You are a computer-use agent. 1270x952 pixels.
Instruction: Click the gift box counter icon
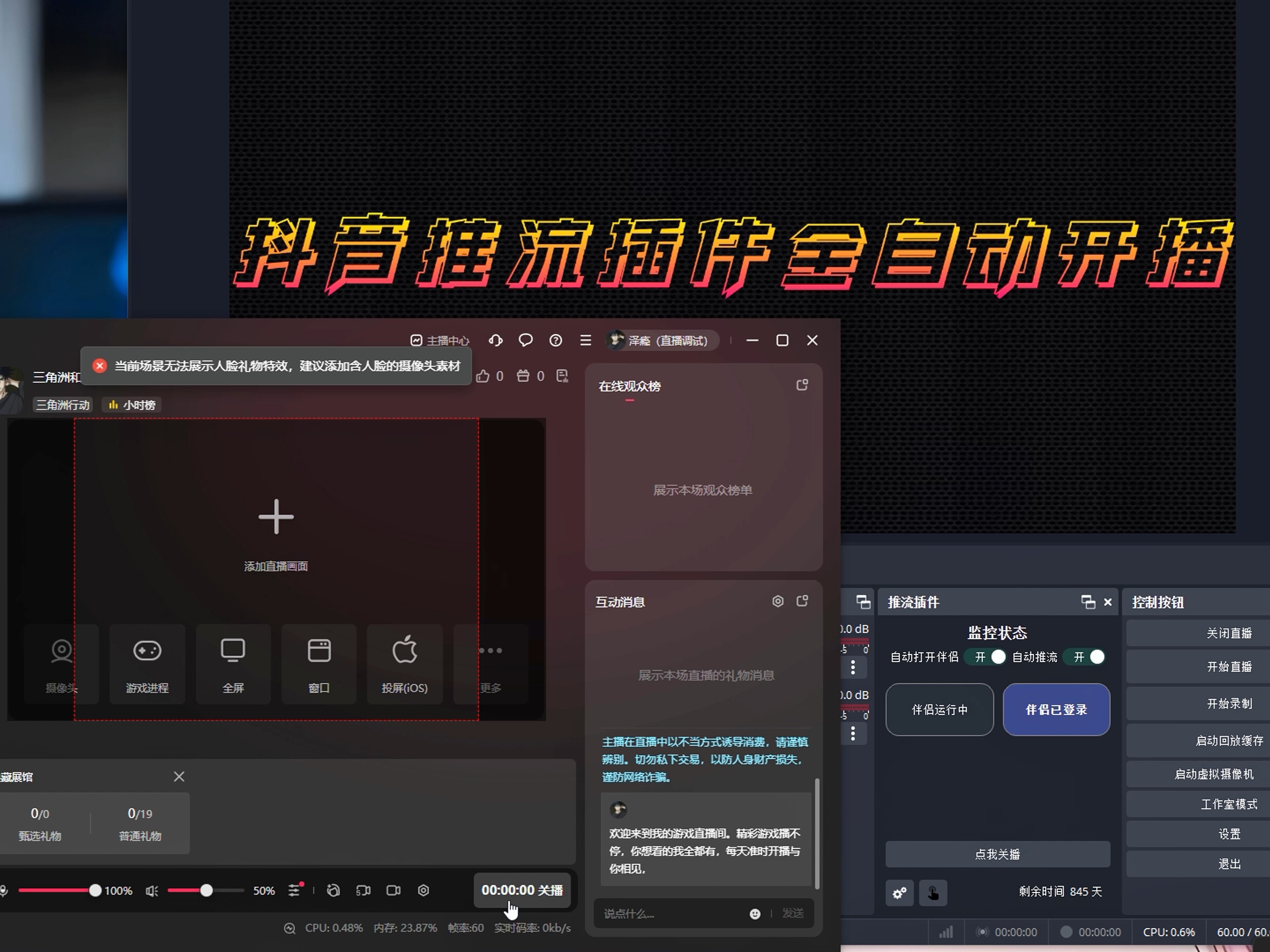click(523, 376)
